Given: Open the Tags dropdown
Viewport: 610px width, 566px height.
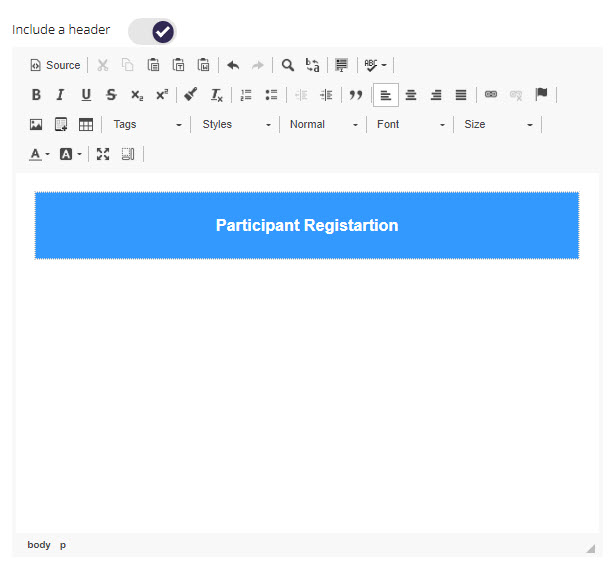Looking at the screenshot, I should [147, 124].
